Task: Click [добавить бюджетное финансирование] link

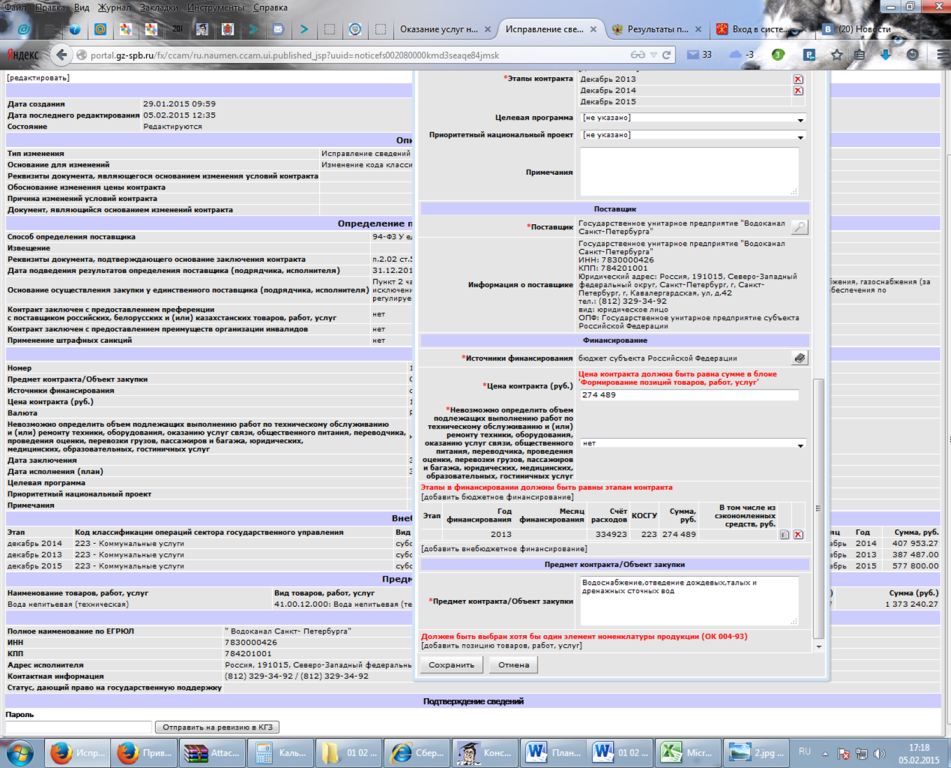Action: (x=497, y=497)
